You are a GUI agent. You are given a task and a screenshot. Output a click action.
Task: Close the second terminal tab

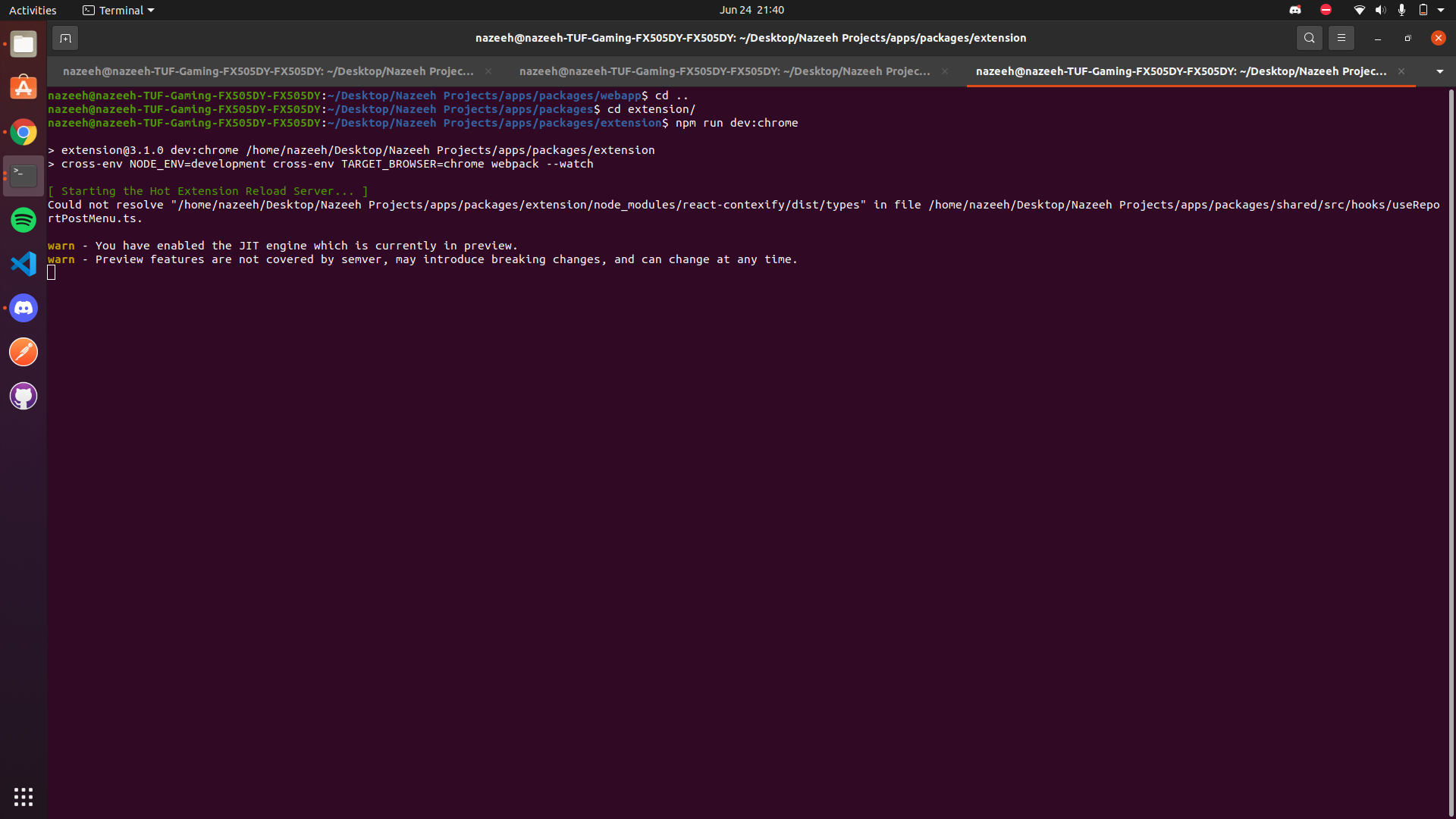pyautogui.click(x=945, y=71)
